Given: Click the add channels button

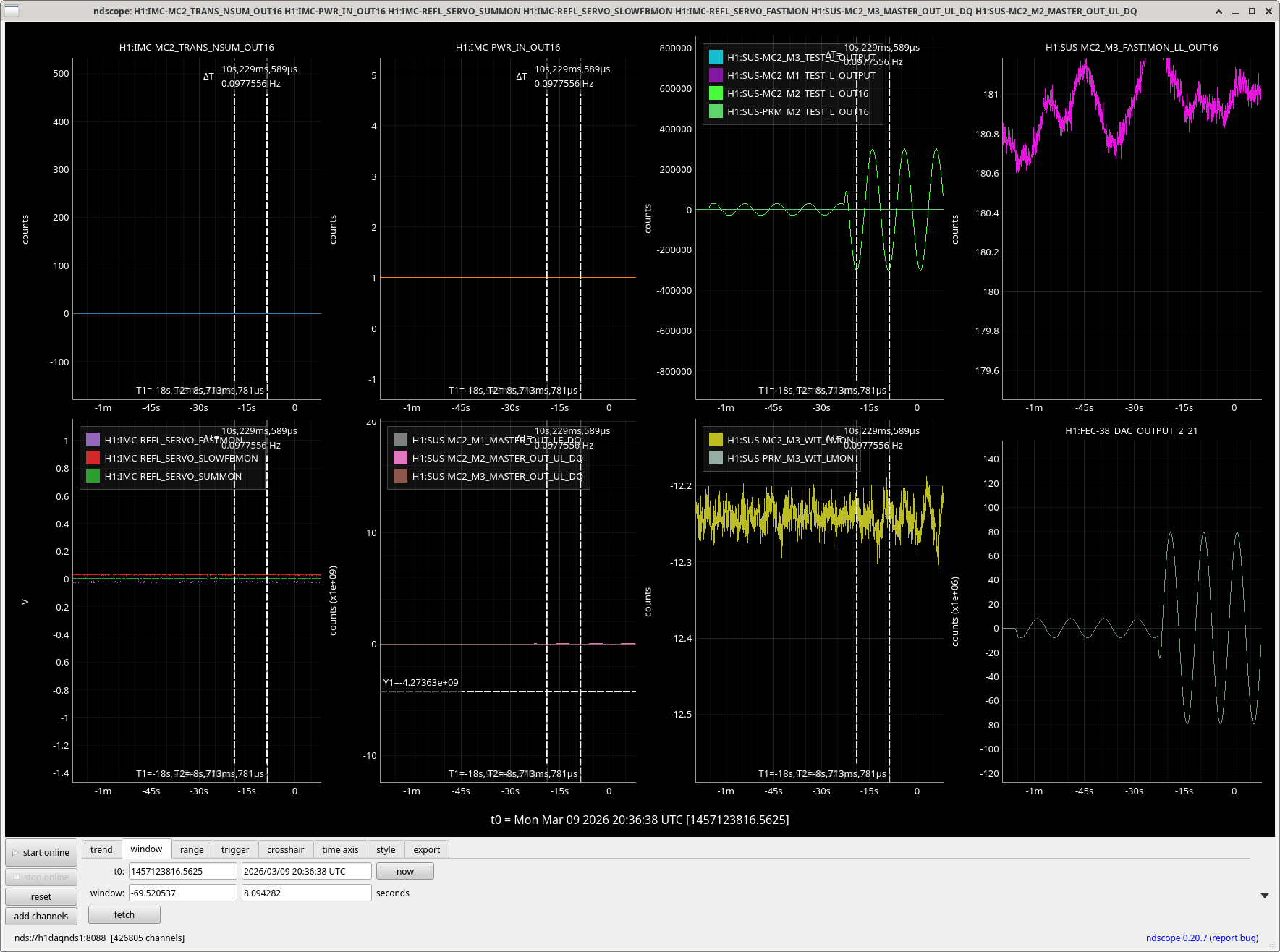Looking at the screenshot, I should pos(41,916).
